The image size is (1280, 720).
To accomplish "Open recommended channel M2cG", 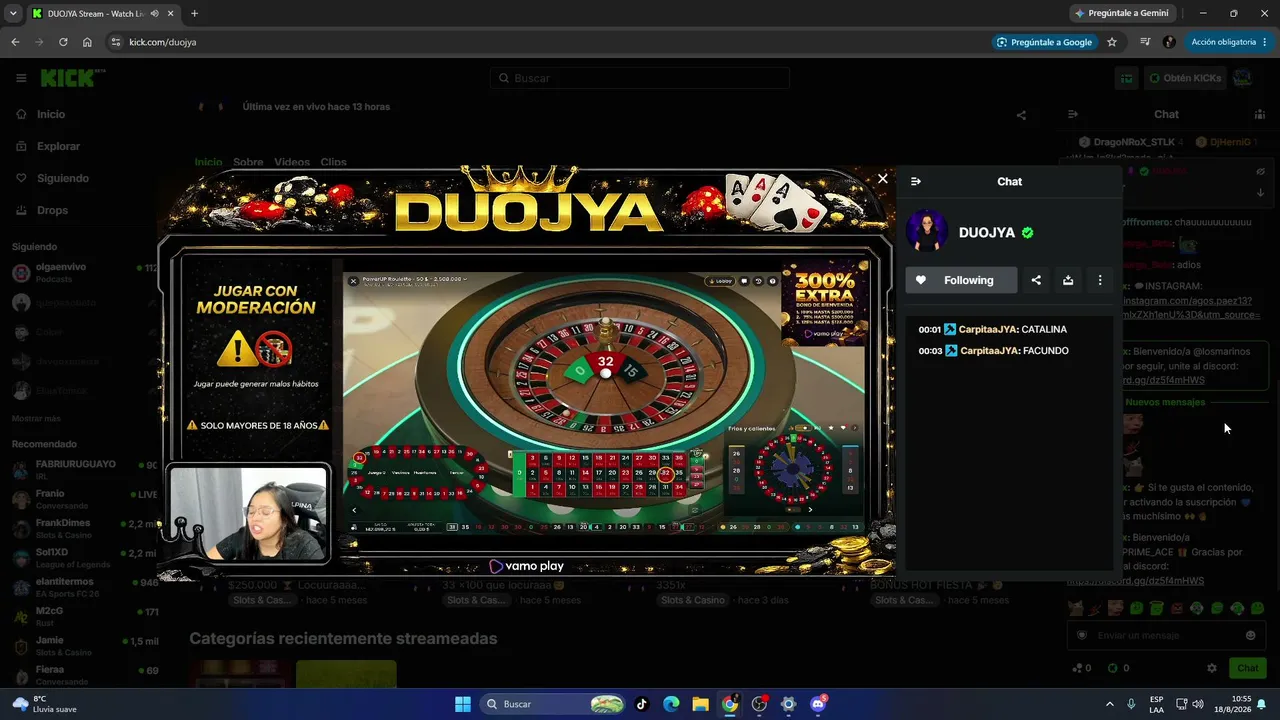I will coord(85,615).
